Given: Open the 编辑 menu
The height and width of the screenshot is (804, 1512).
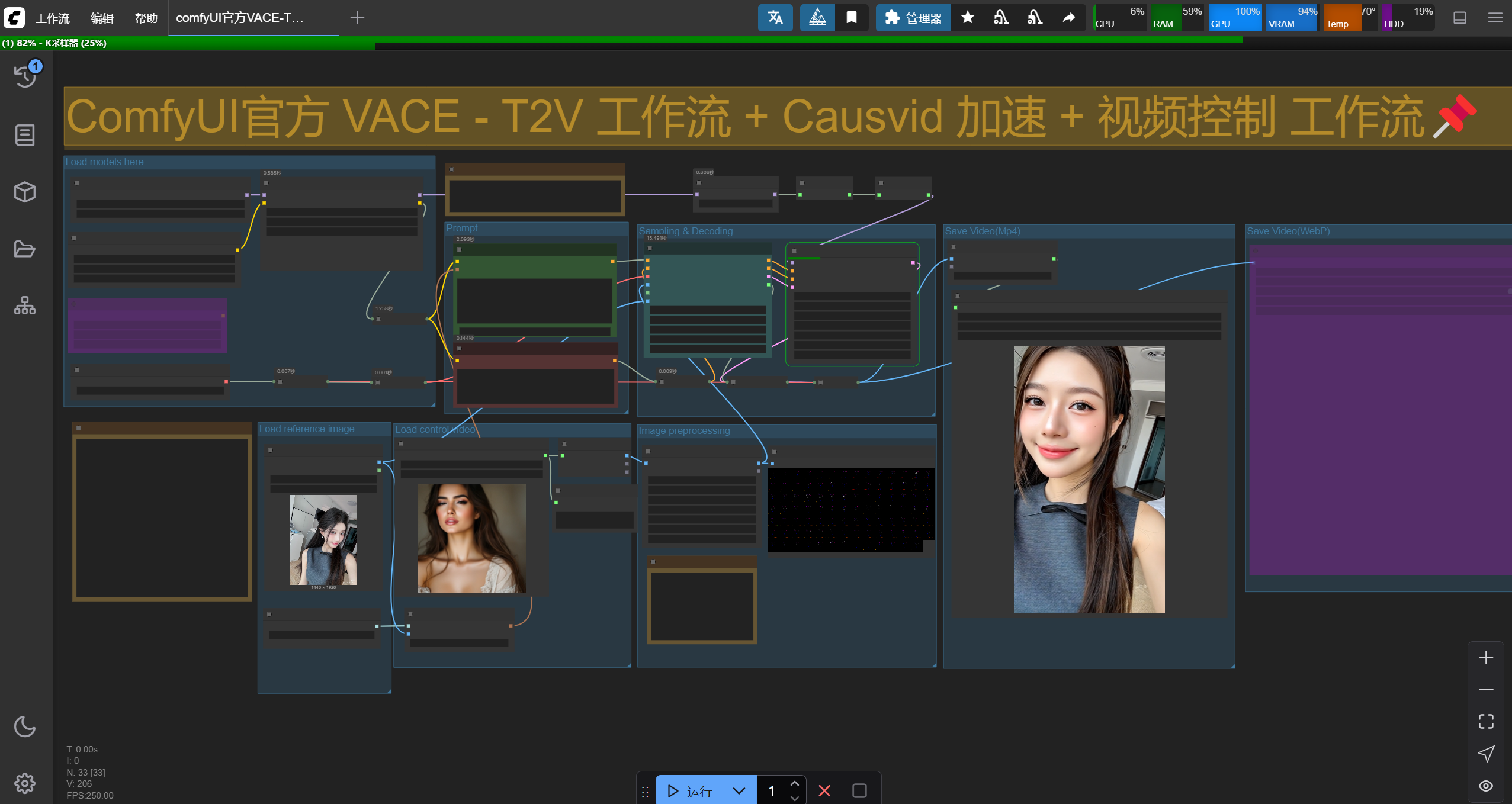Looking at the screenshot, I should pos(102,18).
